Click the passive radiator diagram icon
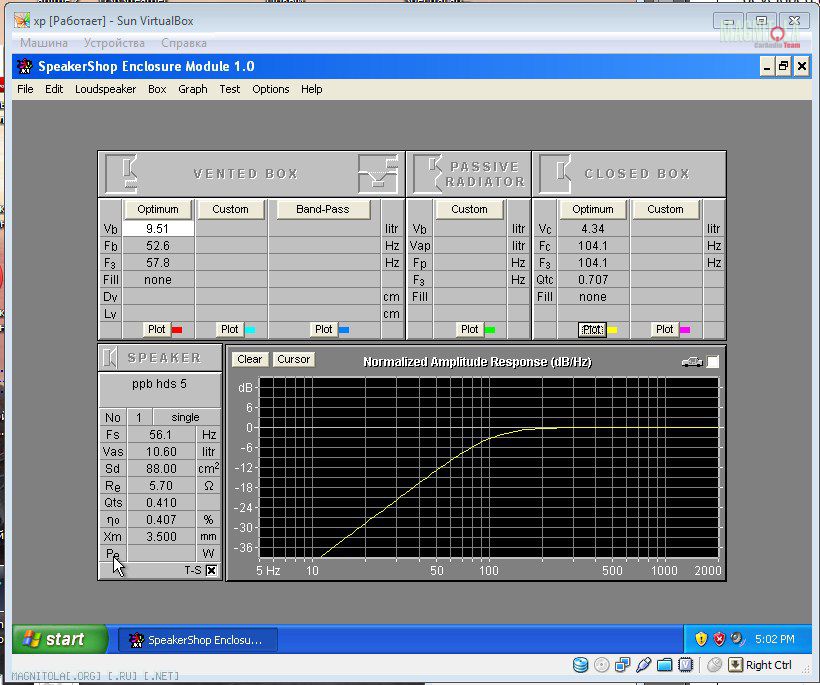820x685 pixels. click(428, 173)
